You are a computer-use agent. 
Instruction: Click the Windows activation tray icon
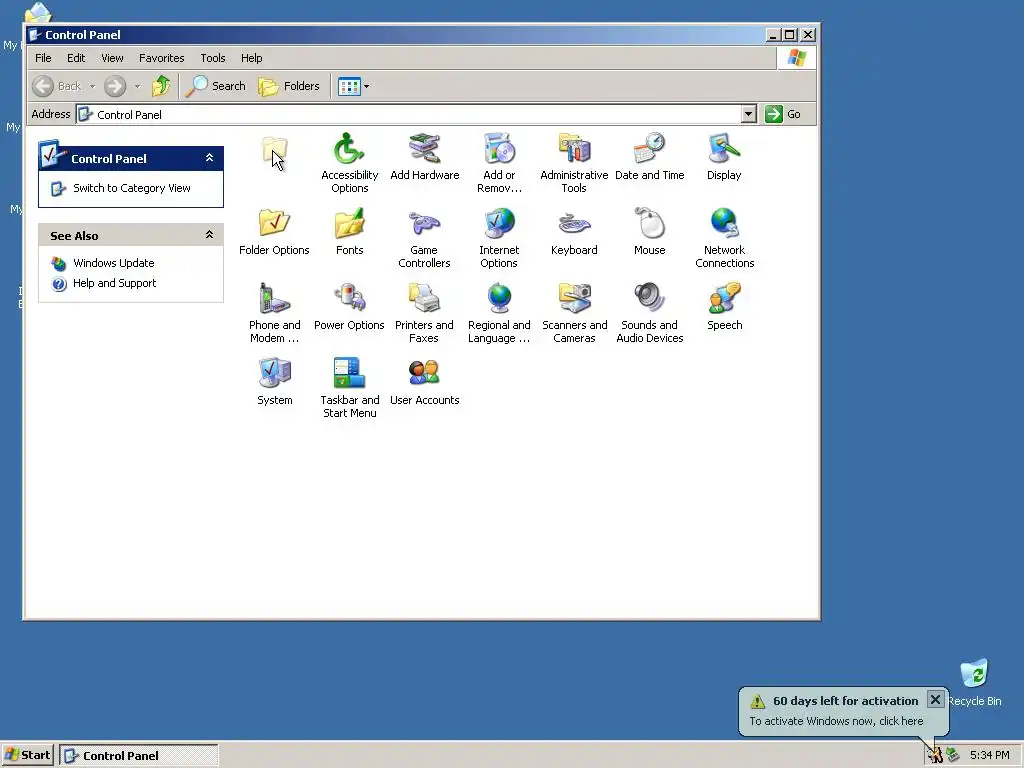point(935,756)
